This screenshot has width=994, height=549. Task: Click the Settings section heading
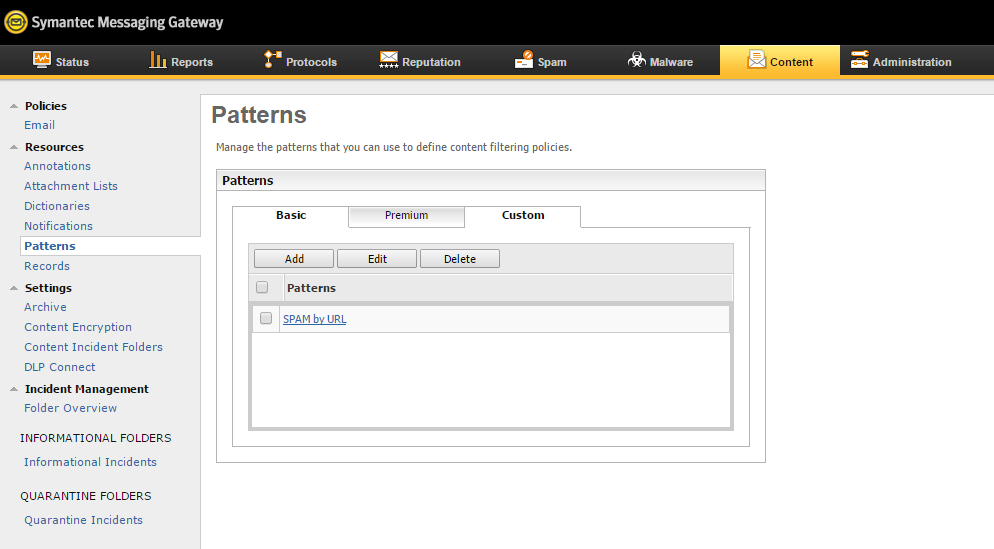[x=48, y=288]
